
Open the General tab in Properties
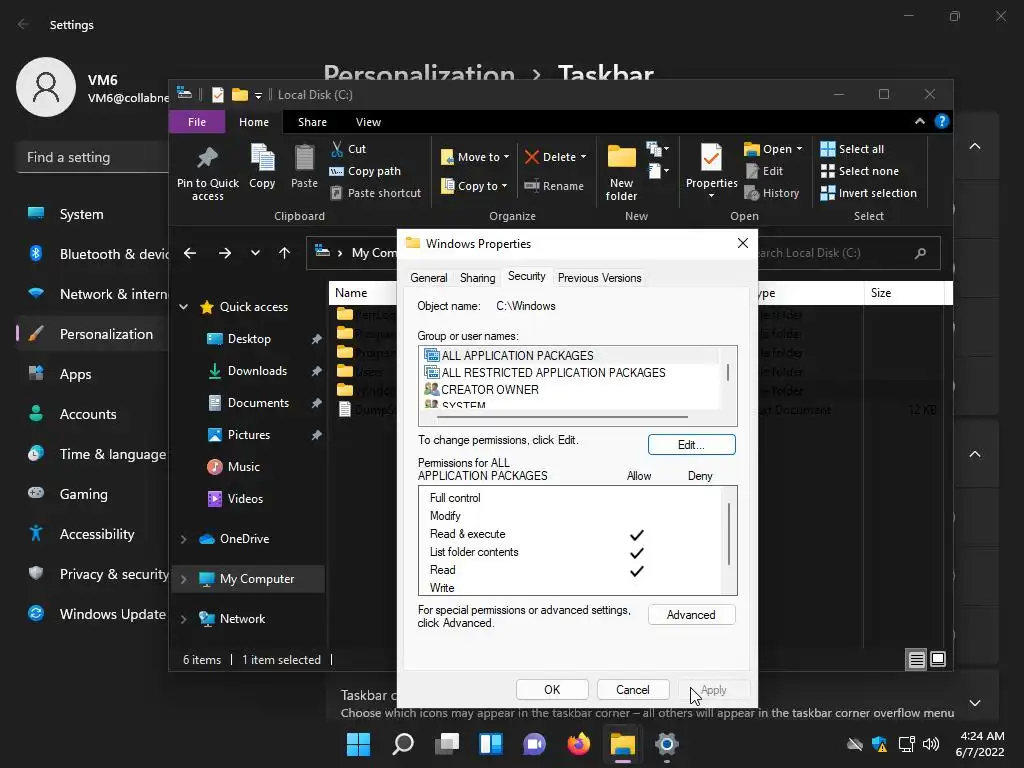coord(428,278)
